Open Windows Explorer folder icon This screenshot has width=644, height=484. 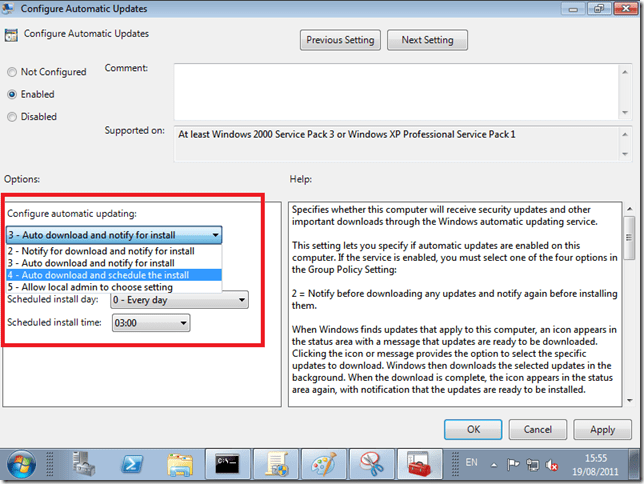point(181,463)
